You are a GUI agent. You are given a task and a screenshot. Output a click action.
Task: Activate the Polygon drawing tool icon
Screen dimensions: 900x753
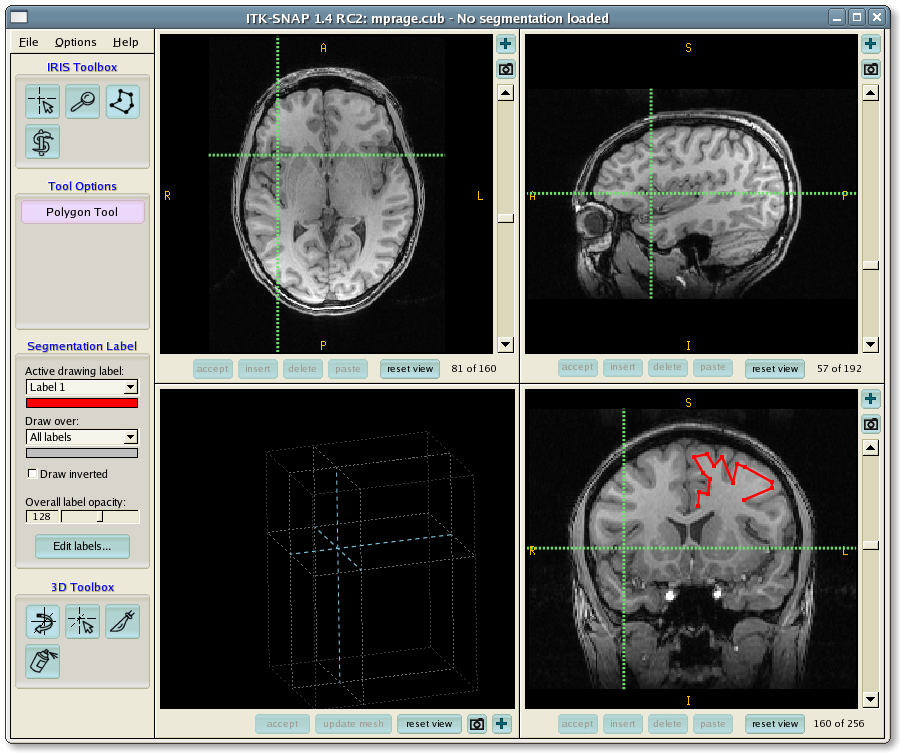pos(122,102)
